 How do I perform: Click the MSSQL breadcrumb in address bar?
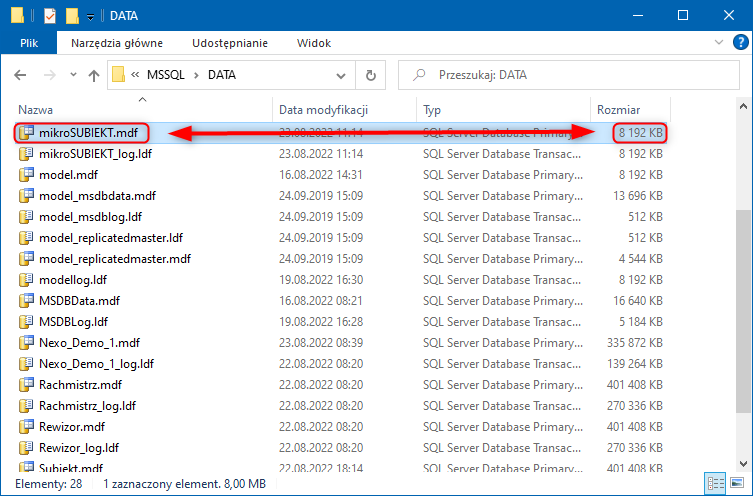click(x=168, y=75)
